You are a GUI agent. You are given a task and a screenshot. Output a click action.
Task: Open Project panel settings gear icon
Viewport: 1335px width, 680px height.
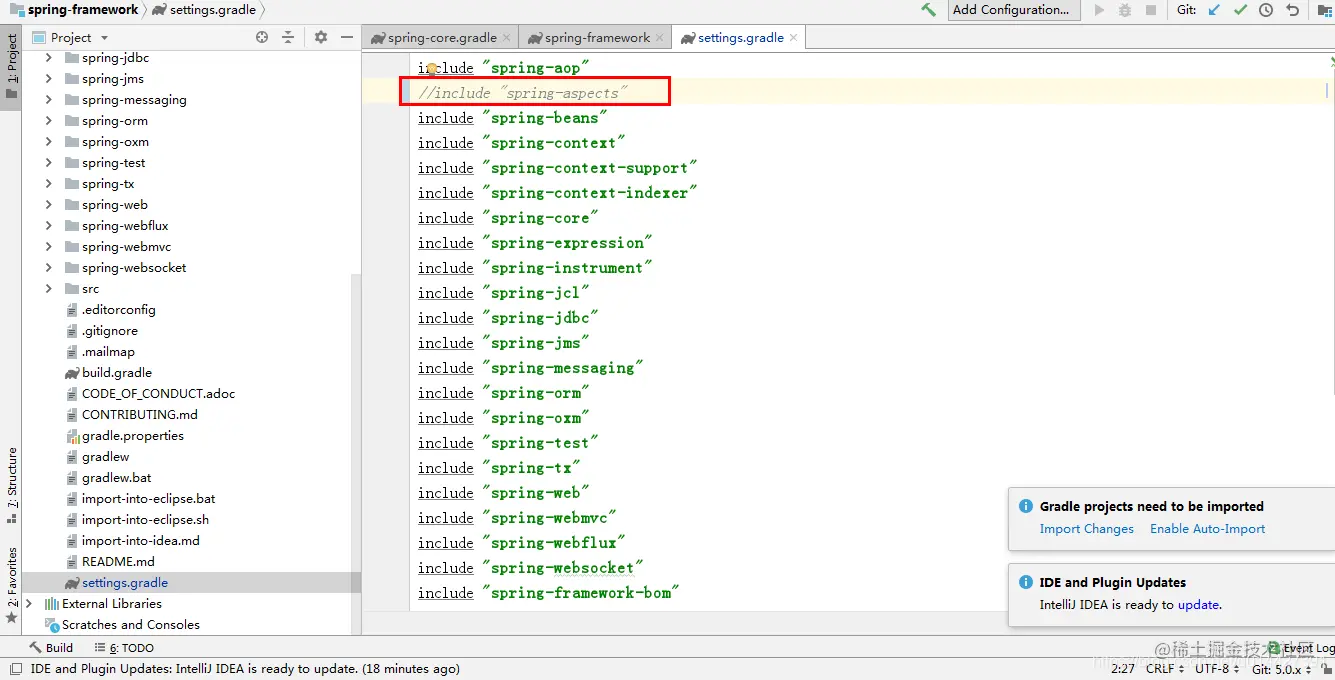click(321, 37)
